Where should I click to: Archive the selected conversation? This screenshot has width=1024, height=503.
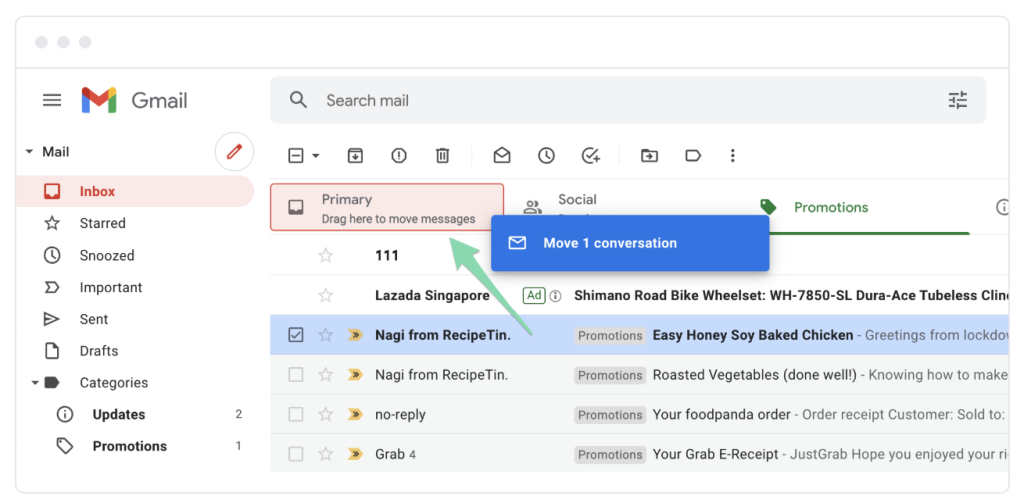point(355,155)
